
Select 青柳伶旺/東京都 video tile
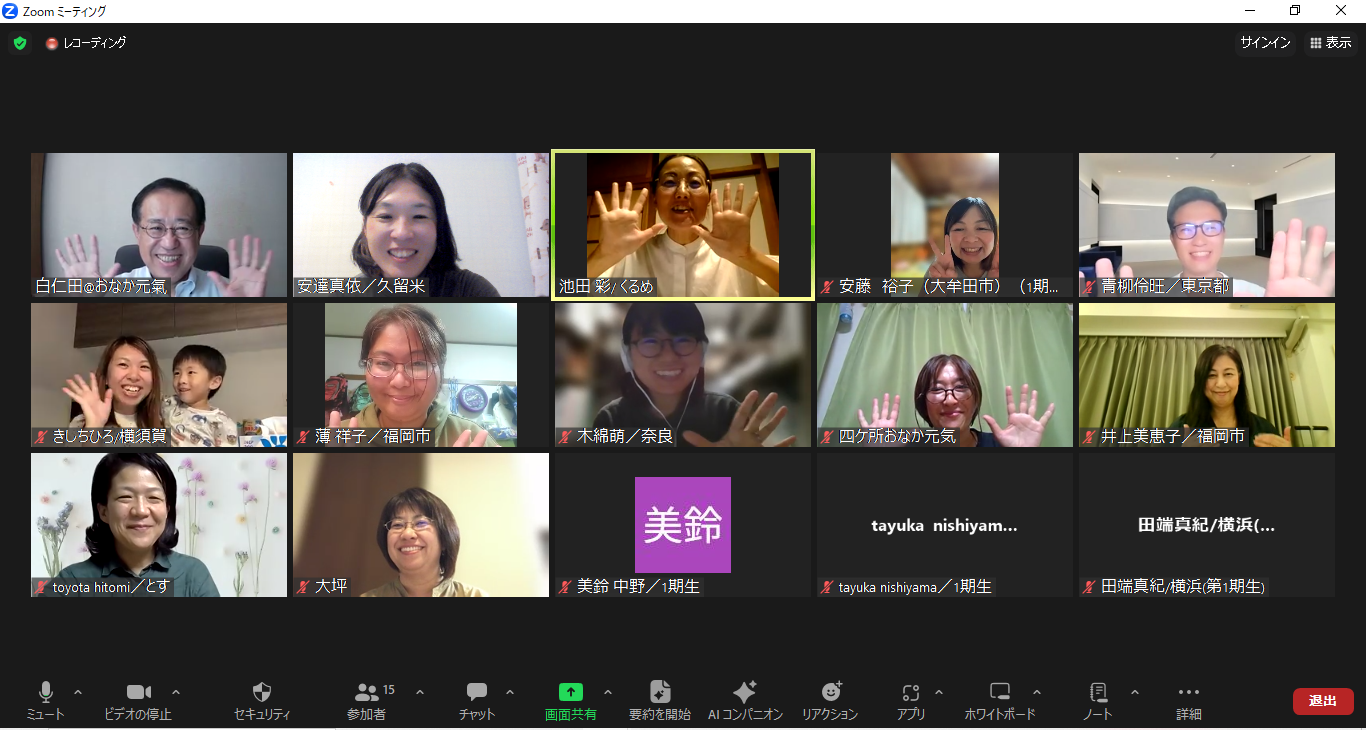[x=1207, y=225]
